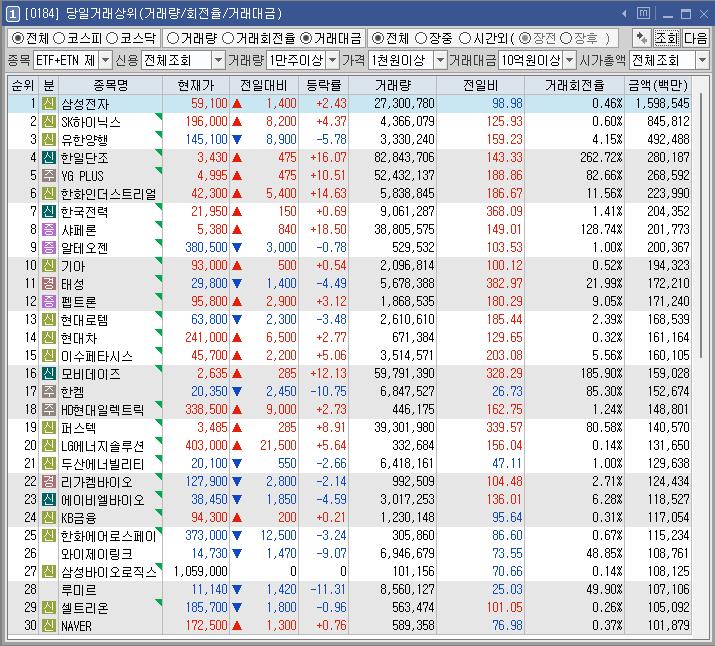The height and width of the screenshot is (646, 715).
Task: Select the 코스피 radio button
Action: point(59,38)
